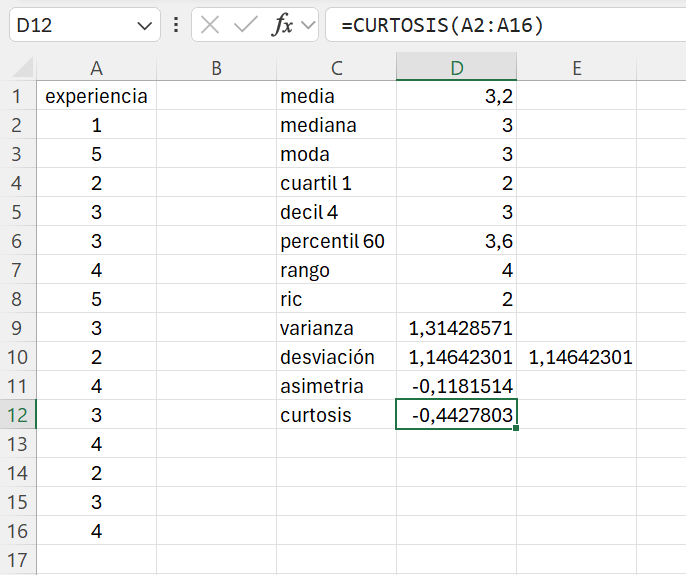Select the row 12 header

[x=17, y=415]
